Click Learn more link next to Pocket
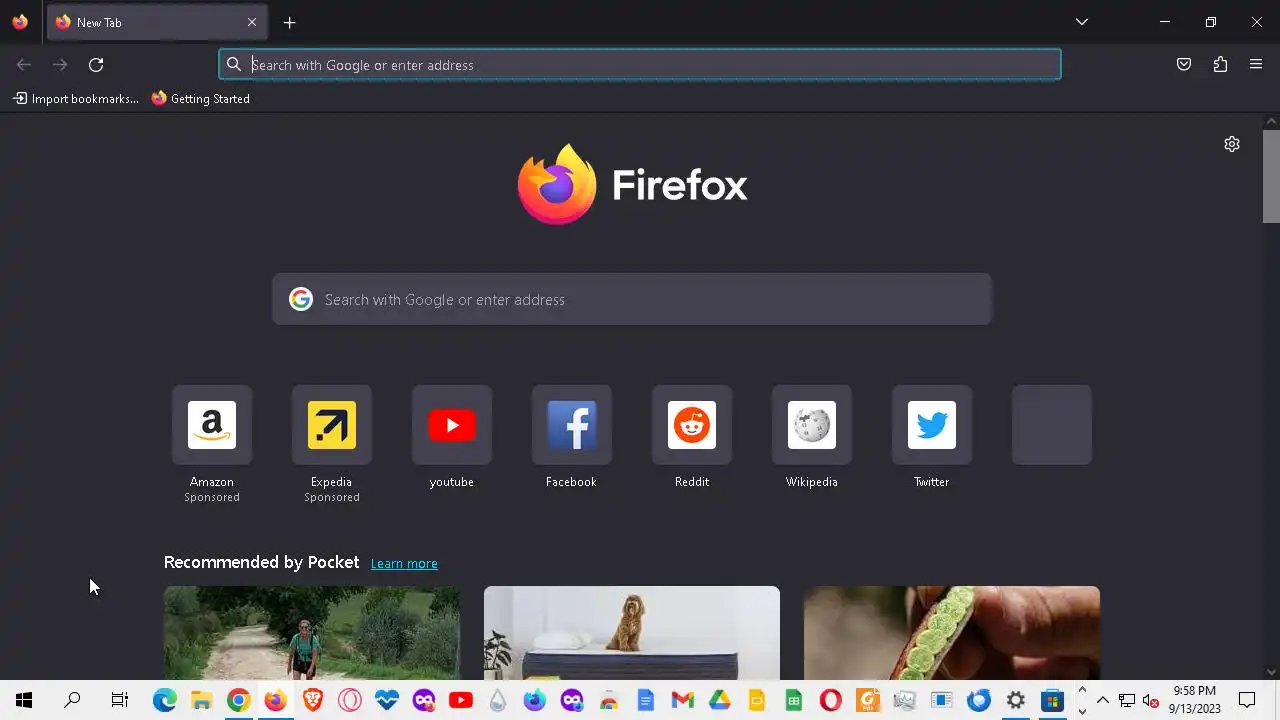This screenshot has width=1280, height=720. [404, 564]
